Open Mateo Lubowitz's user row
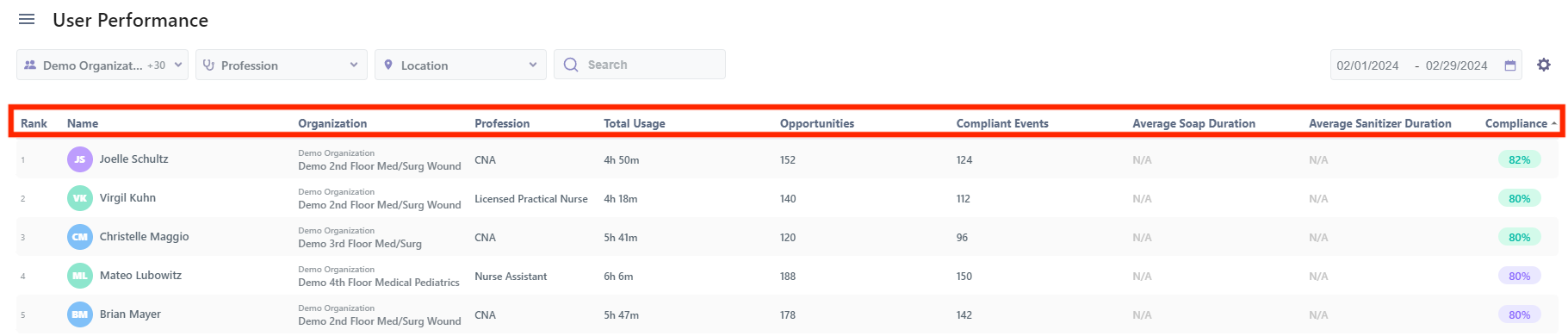1568x336 pixels. pyautogui.click(x=787, y=276)
